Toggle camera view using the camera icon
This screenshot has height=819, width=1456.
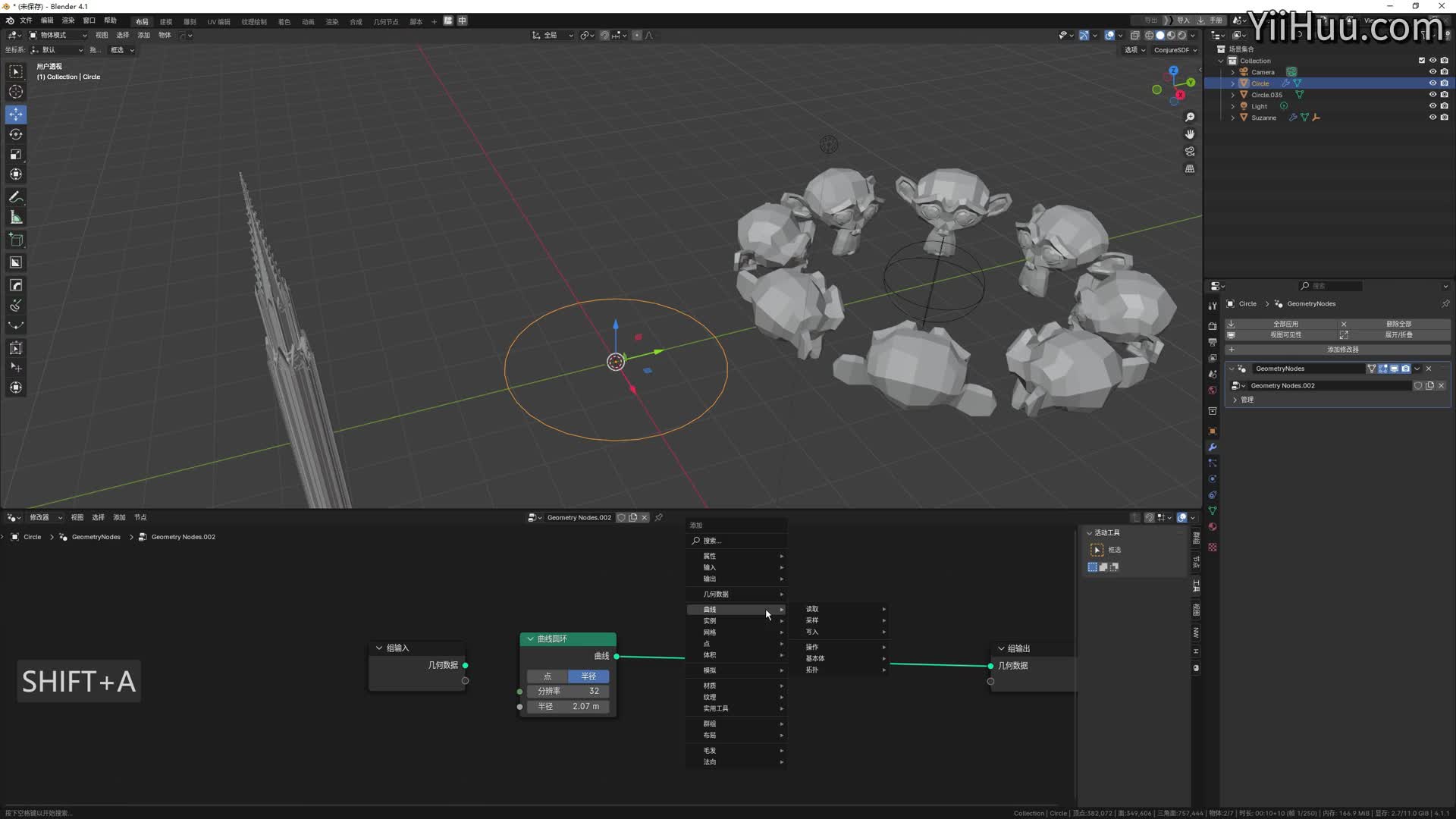pyautogui.click(x=1190, y=151)
